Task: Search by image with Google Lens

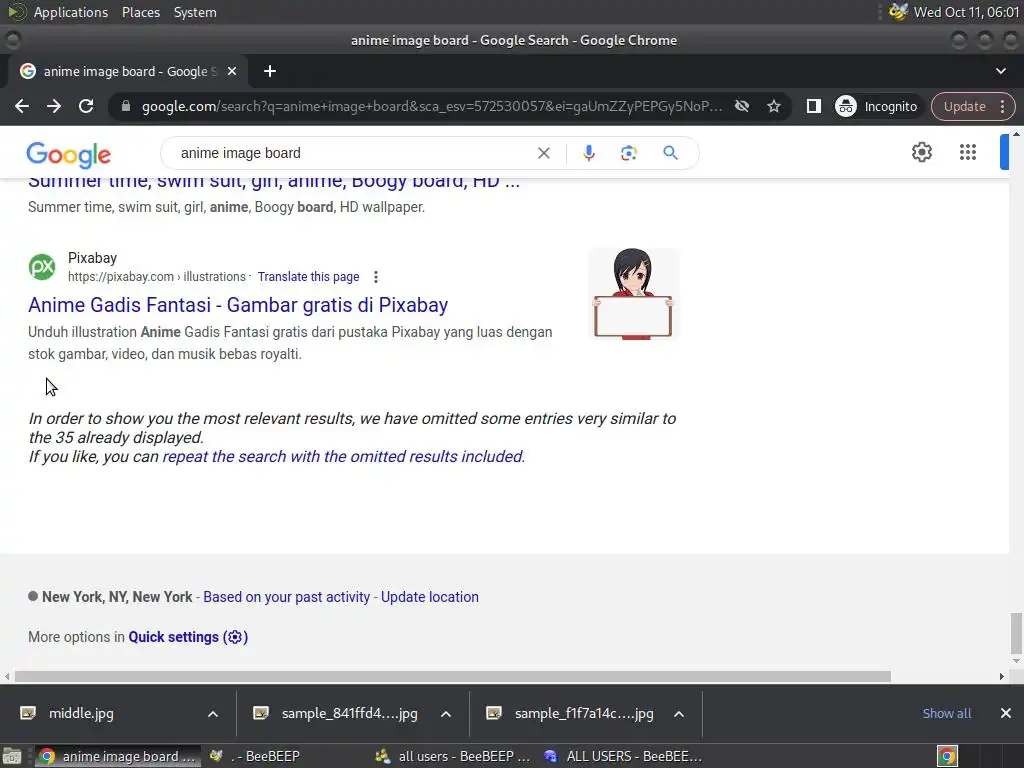Action: (x=628, y=153)
